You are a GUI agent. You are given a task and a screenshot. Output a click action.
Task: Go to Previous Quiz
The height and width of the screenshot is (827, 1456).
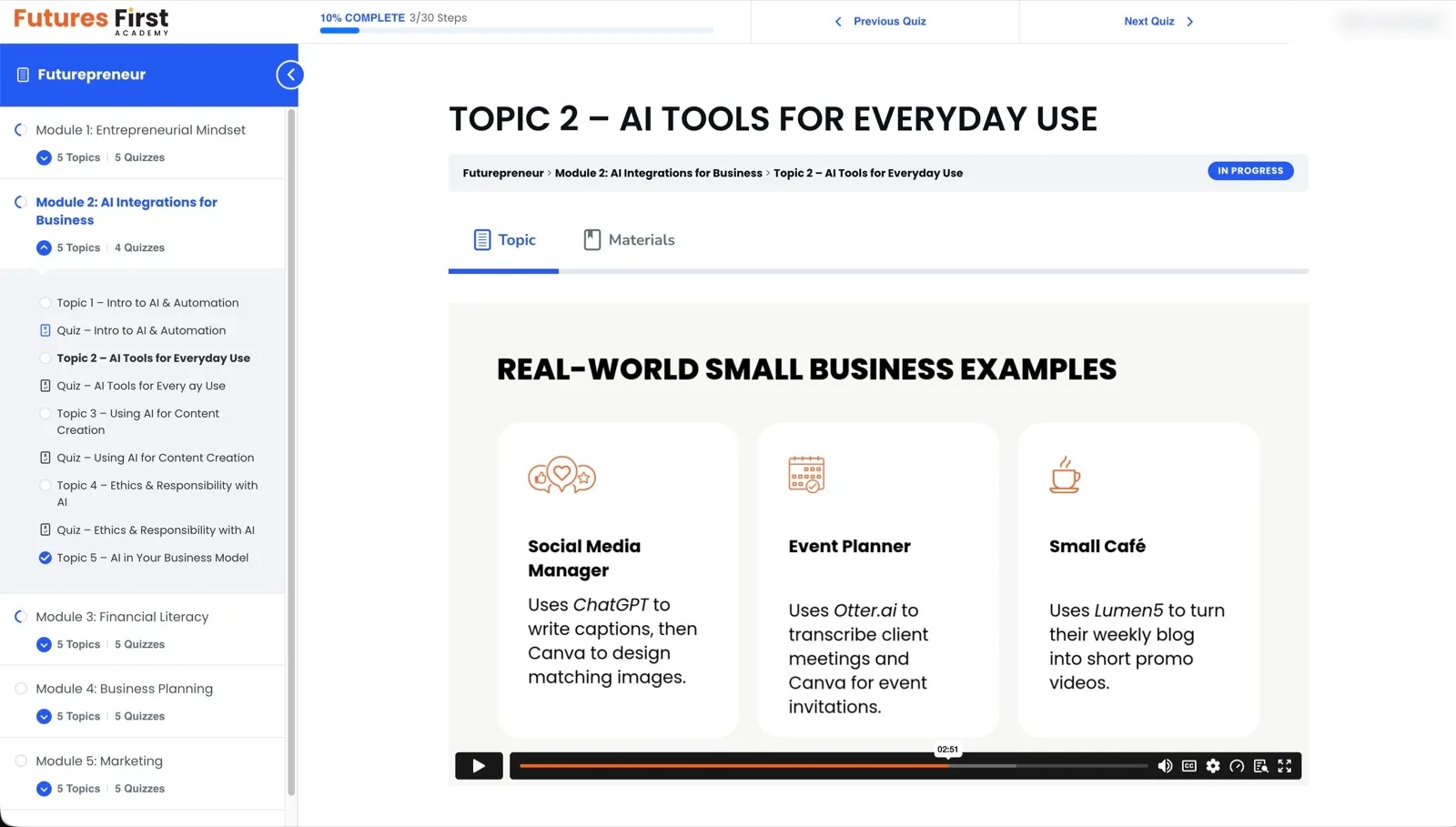pyautogui.click(x=880, y=21)
